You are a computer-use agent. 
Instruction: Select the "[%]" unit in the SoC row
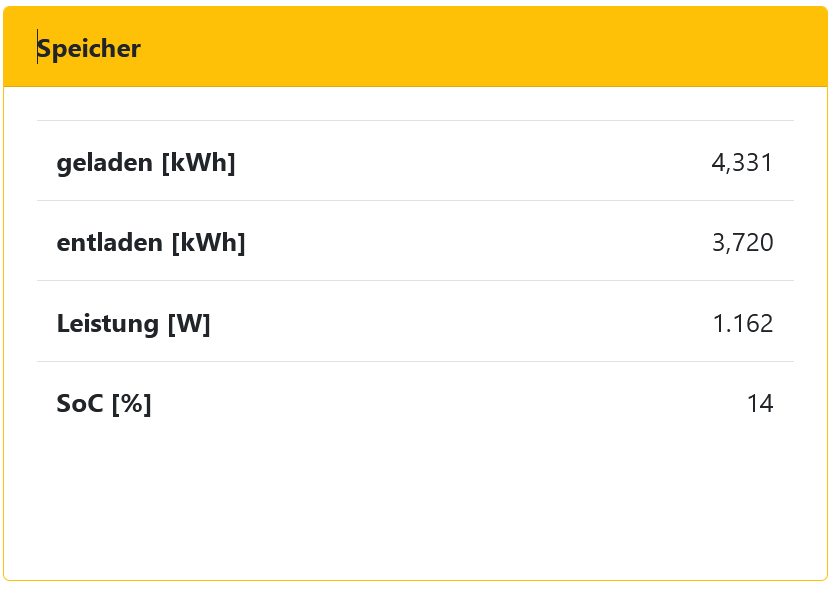tap(131, 404)
